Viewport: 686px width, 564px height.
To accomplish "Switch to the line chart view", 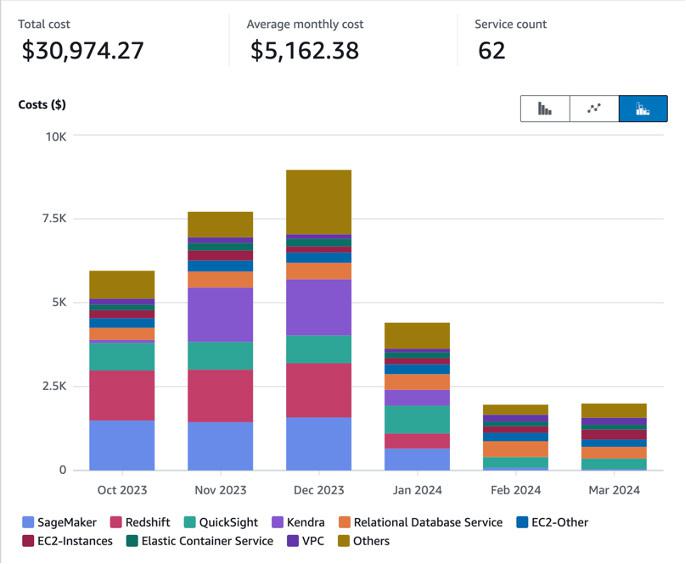I will coord(594,109).
